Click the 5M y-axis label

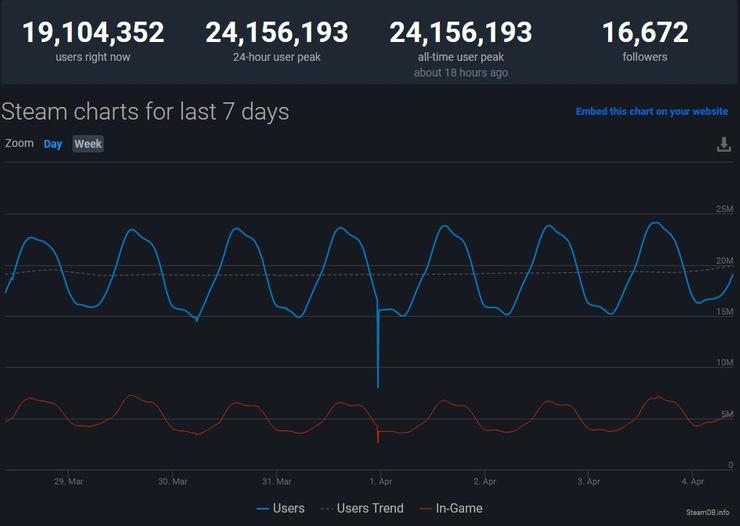coord(727,414)
